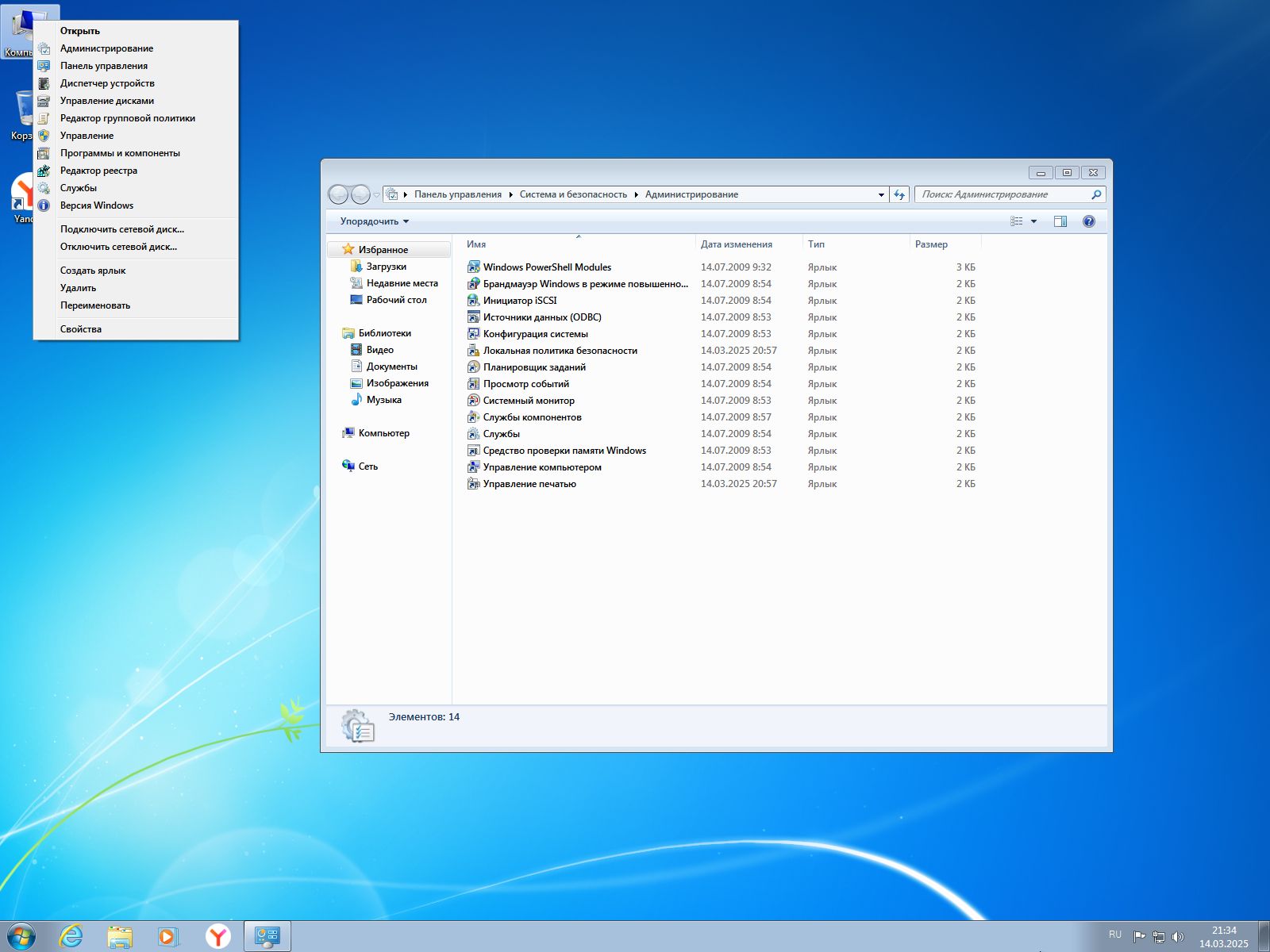Click the Системный монитор icon
The height and width of the screenshot is (952, 1270).
(473, 401)
